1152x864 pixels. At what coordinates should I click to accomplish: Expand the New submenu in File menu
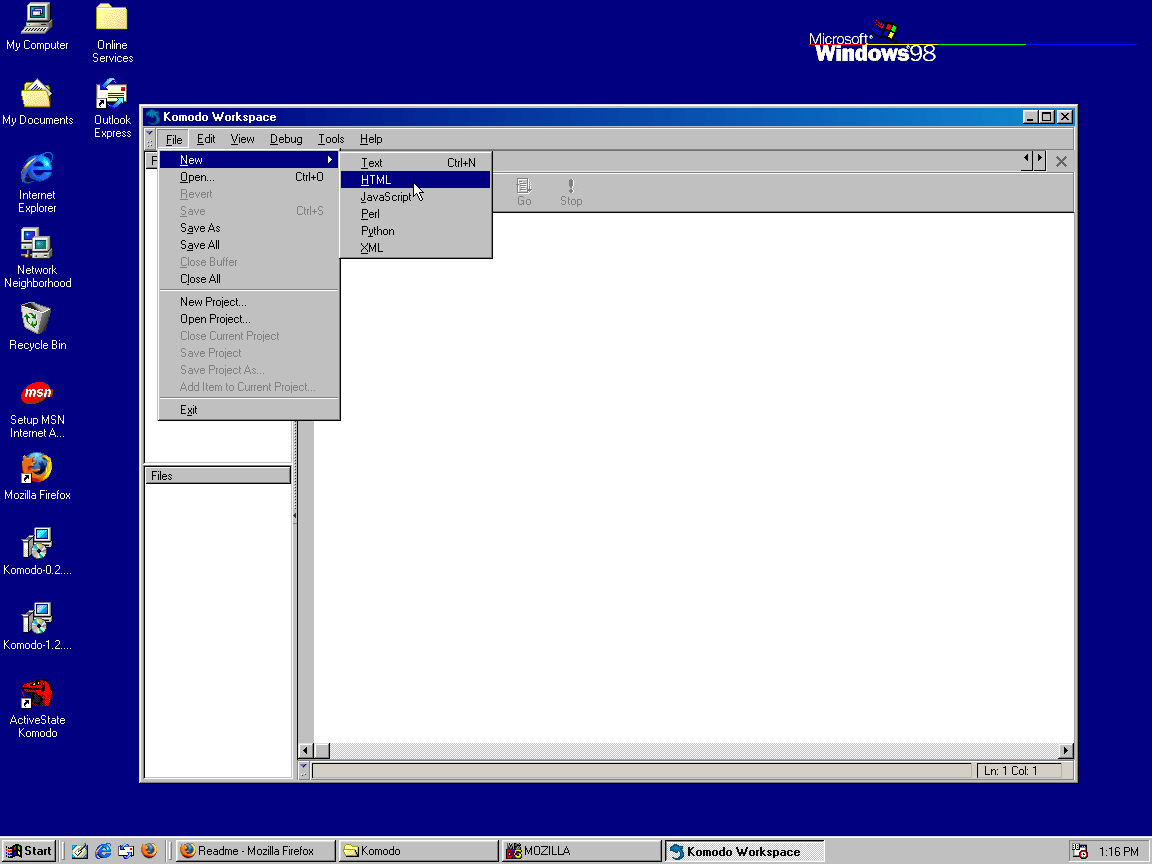(249, 159)
